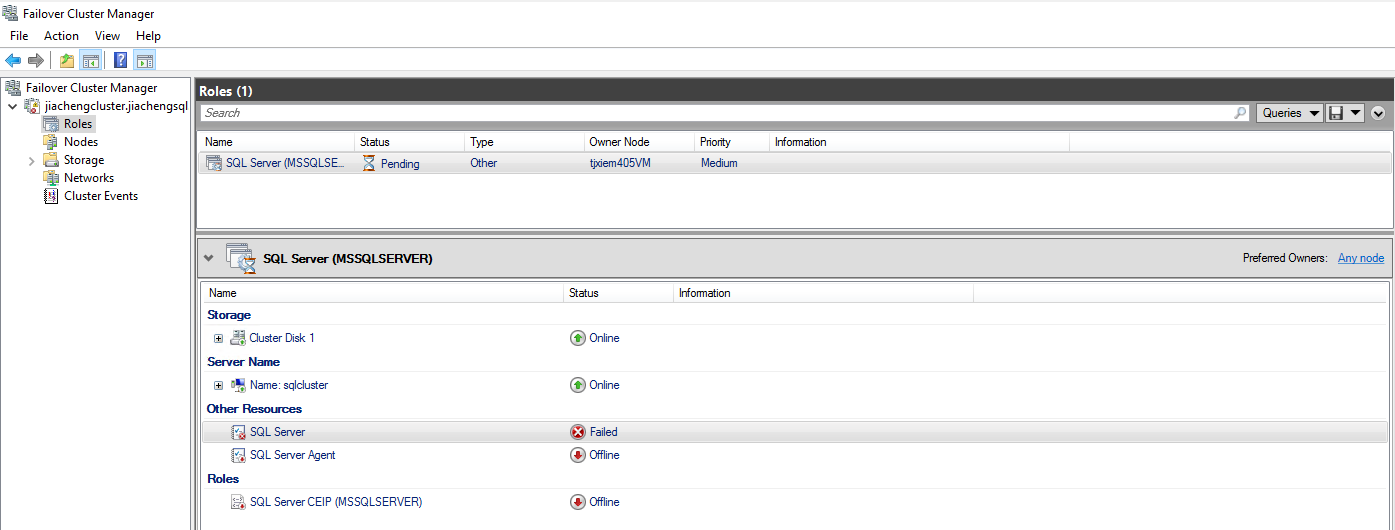The height and width of the screenshot is (530, 1395).
Task: Click the SQL Server role icon in roles list
Action: (214, 163)
